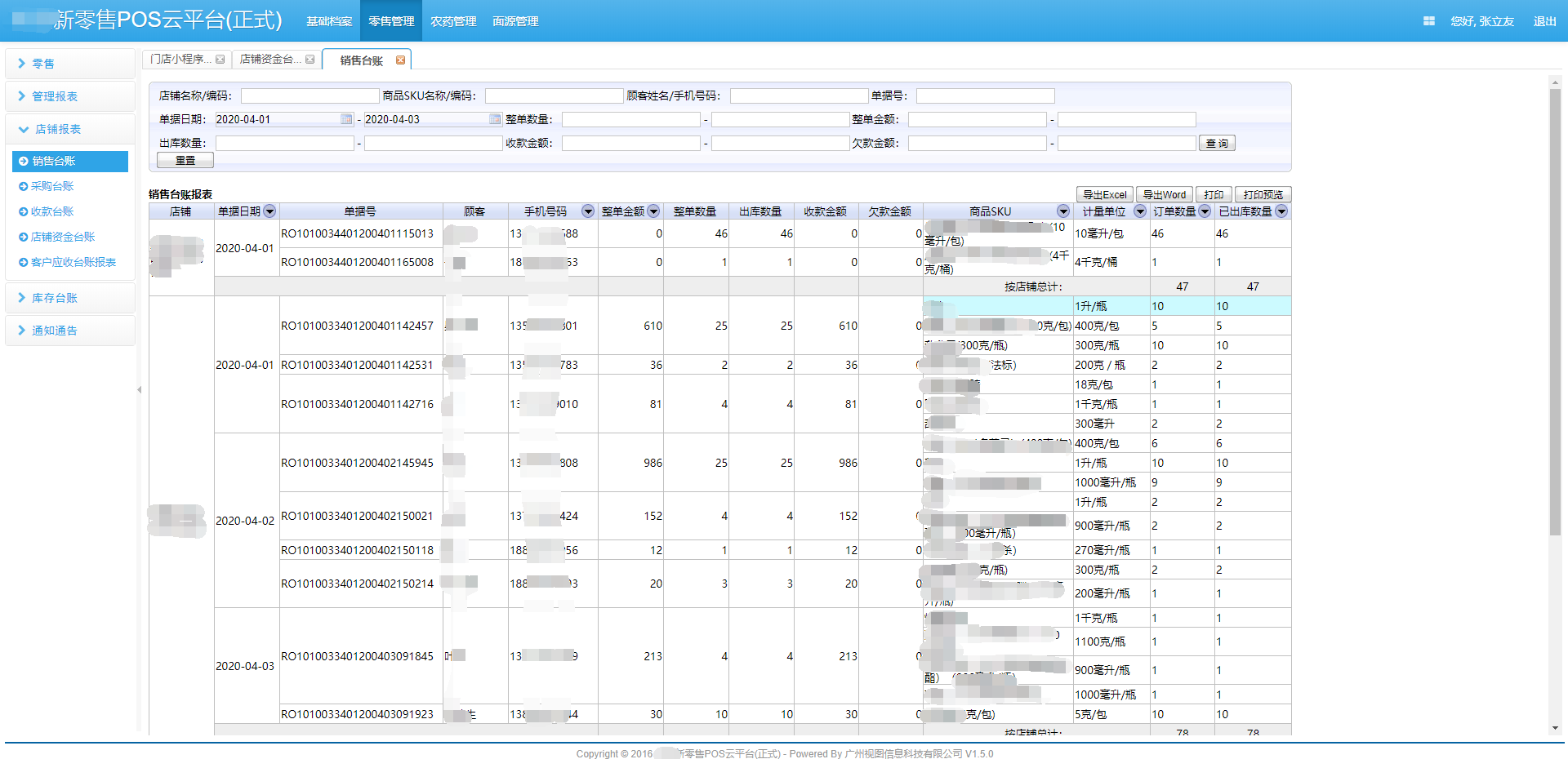Click 退出 logout link
The height and width of the screenshot is (768, 1568).
(x=1544, y=21)
